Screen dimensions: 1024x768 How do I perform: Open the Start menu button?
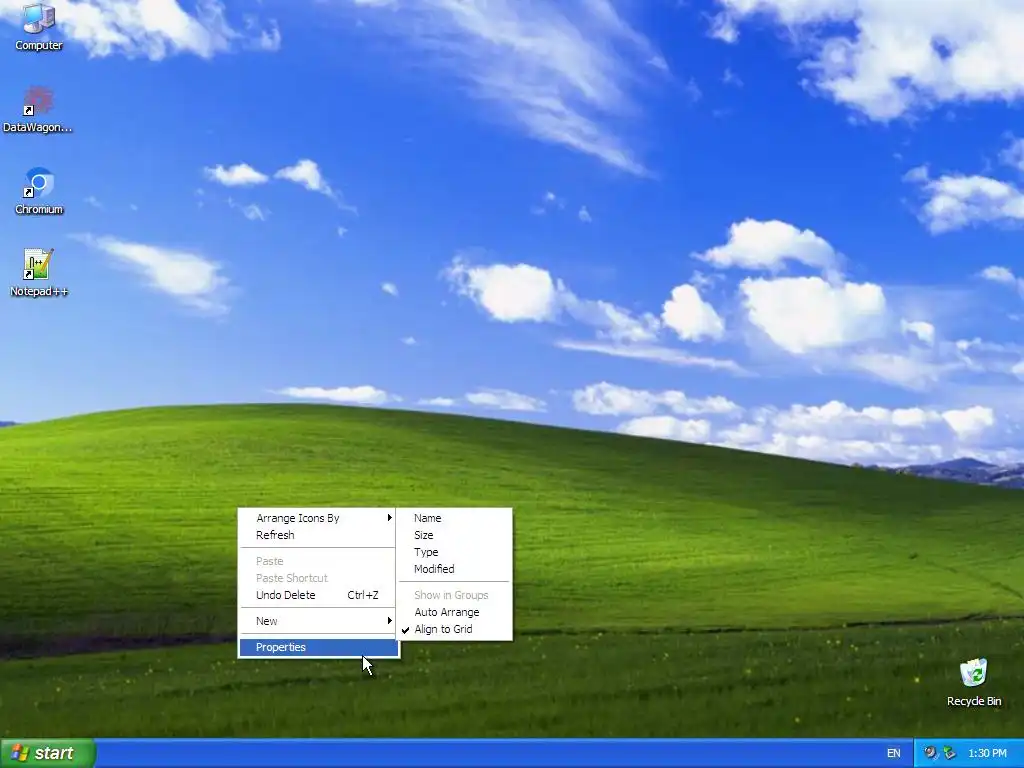(x=48, y=753)
